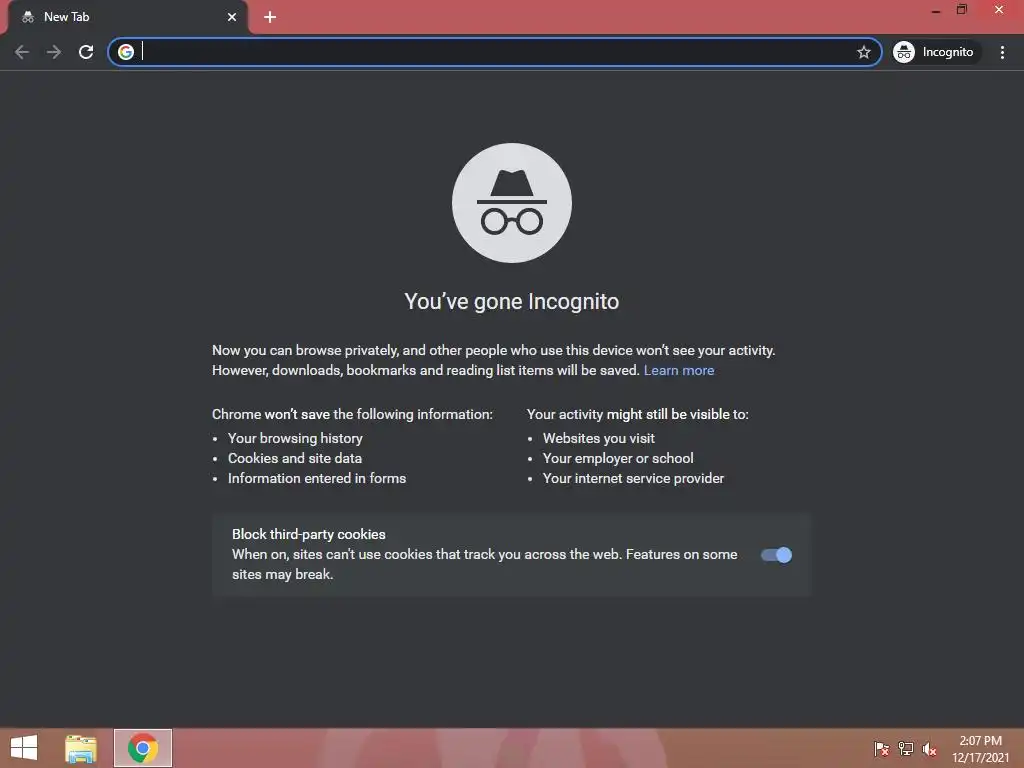1024x768 pixels.
Task: Click the "You've gone Incognito" heading
Action: click(511, 302)
